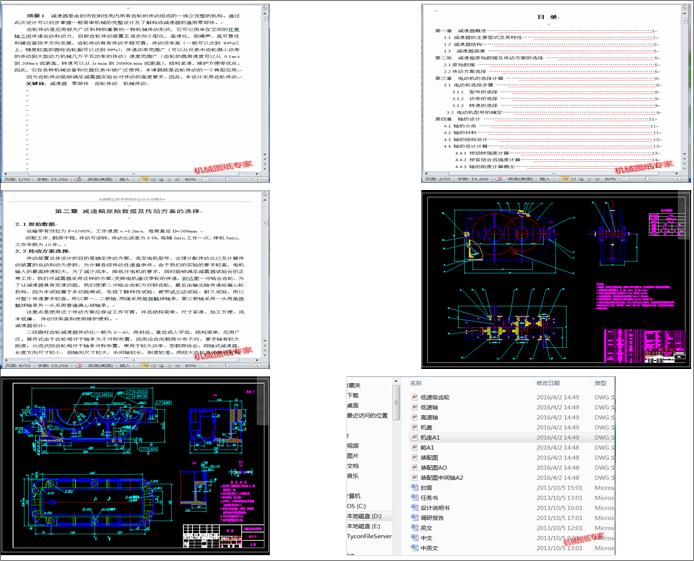
Task: Select print layout view in page 6/50 window
Action: pos(145,365)
